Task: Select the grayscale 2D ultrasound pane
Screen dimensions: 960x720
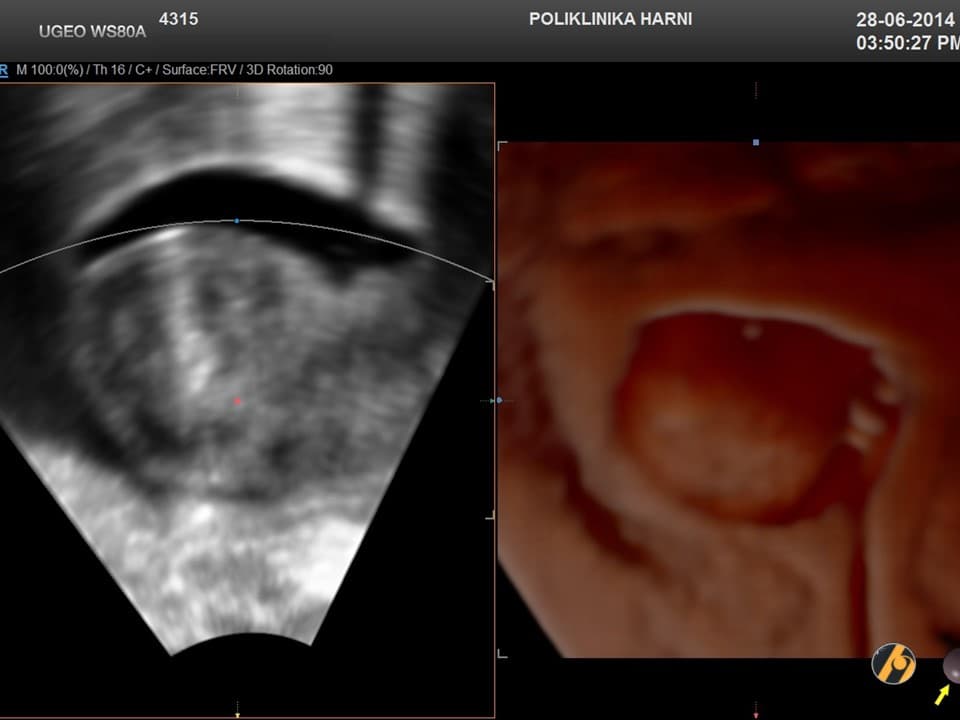Action: pyautogui.click(x=245, y=400)
